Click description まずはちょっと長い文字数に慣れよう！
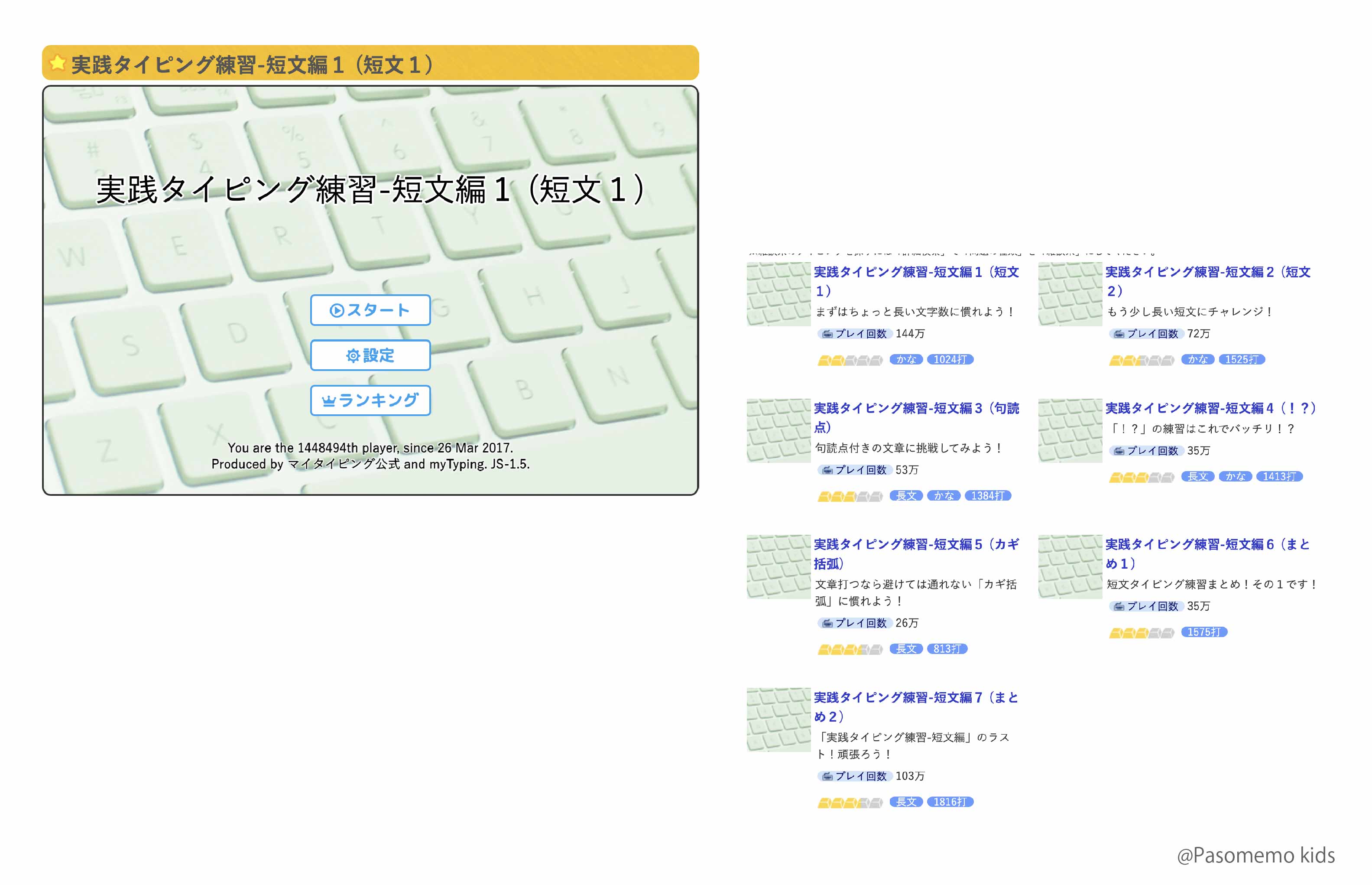The height and width of the screenshot is (885, 1372). 915,312
